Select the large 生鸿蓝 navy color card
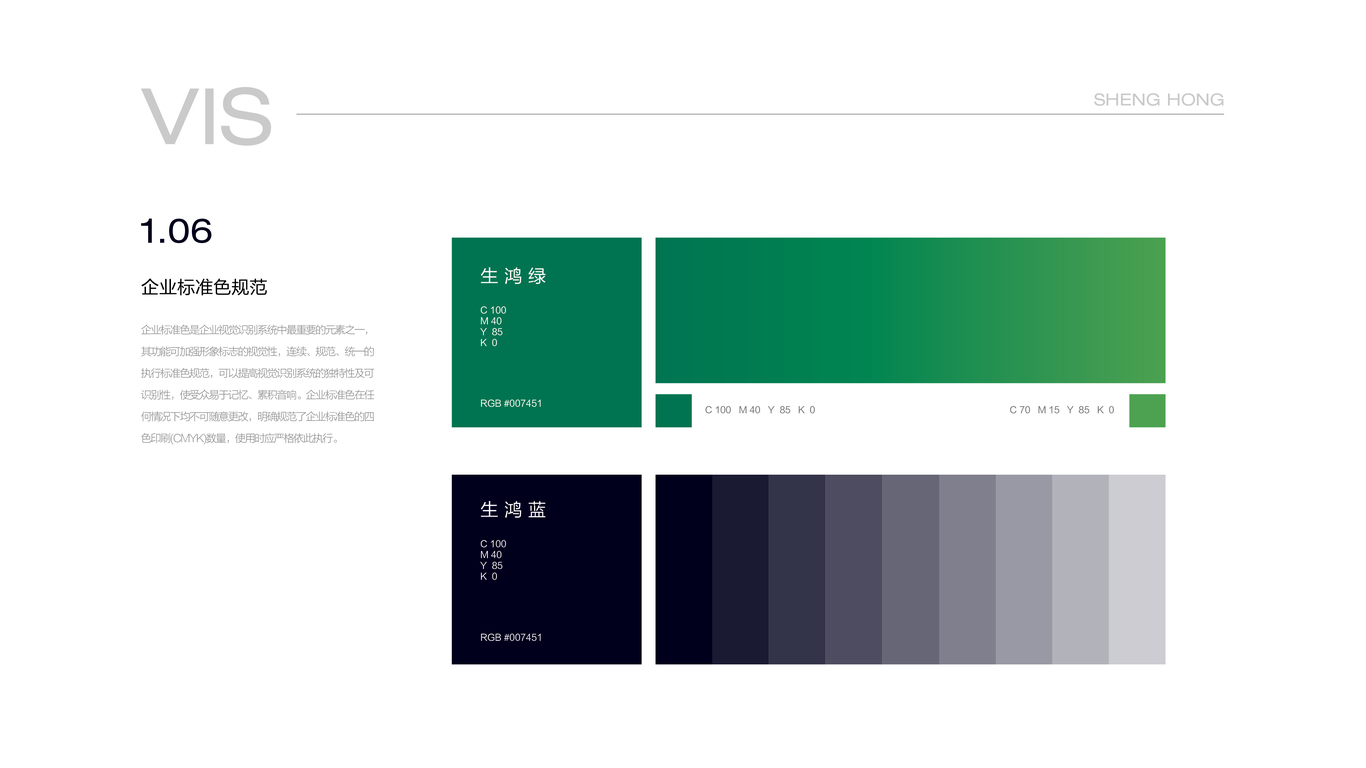 546,569
